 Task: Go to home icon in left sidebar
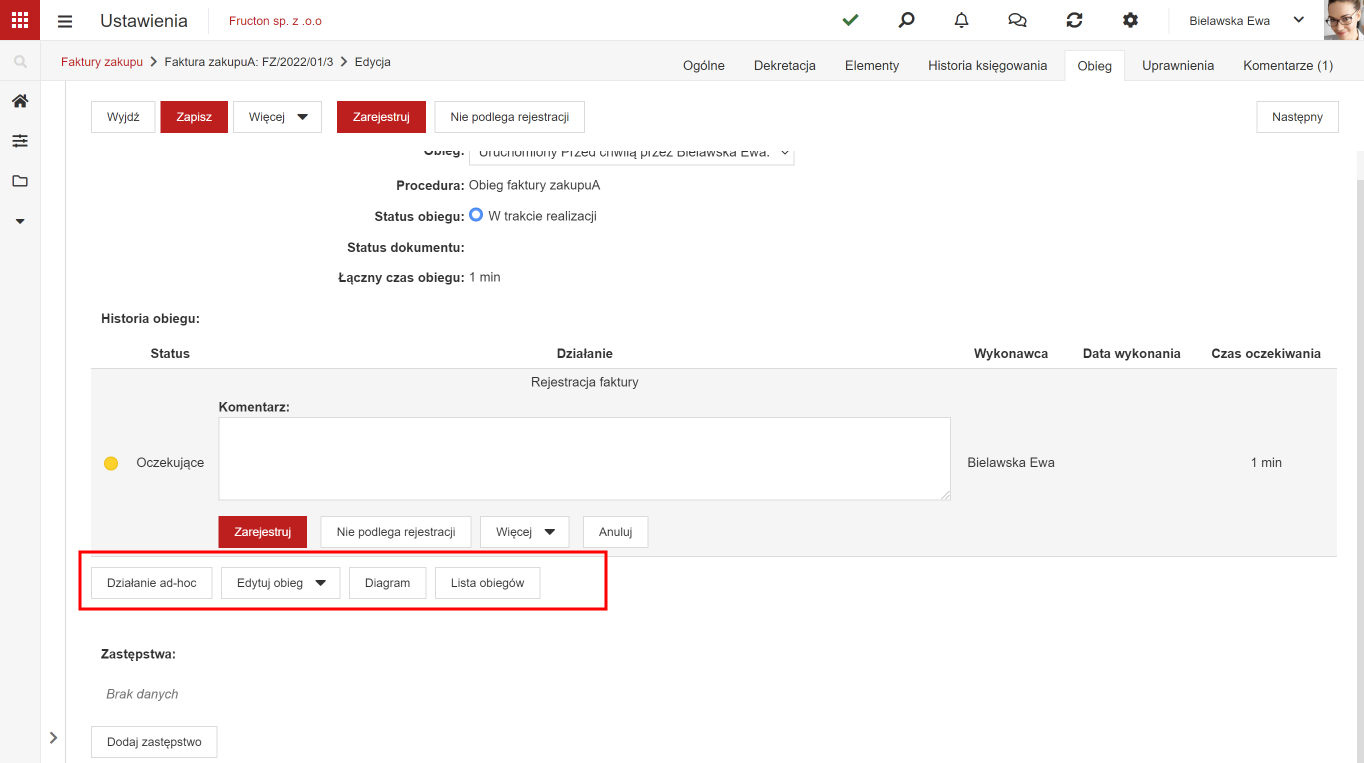(20, 101)
